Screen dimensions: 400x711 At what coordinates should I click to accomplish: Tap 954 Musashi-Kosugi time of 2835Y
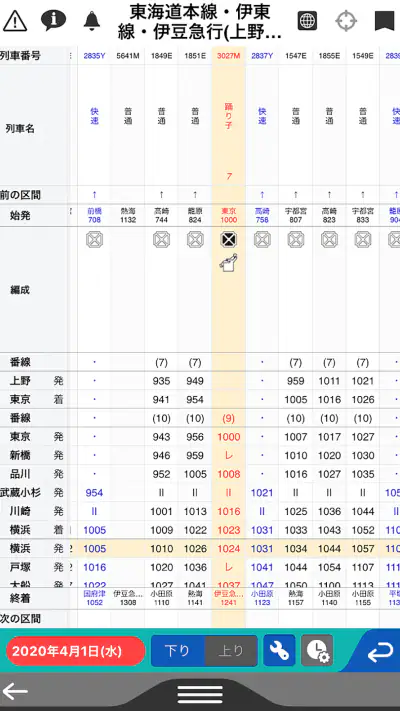[x=94, y=492]
